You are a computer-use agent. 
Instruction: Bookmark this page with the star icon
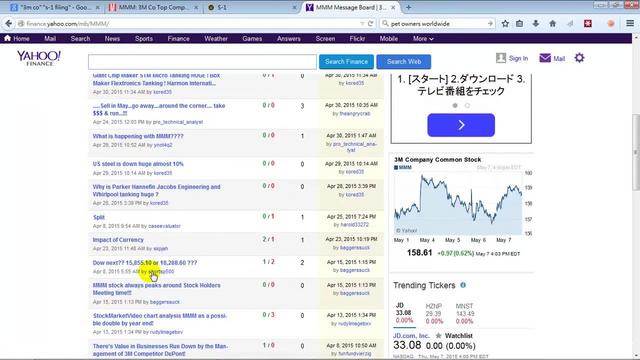pos(505,24)
